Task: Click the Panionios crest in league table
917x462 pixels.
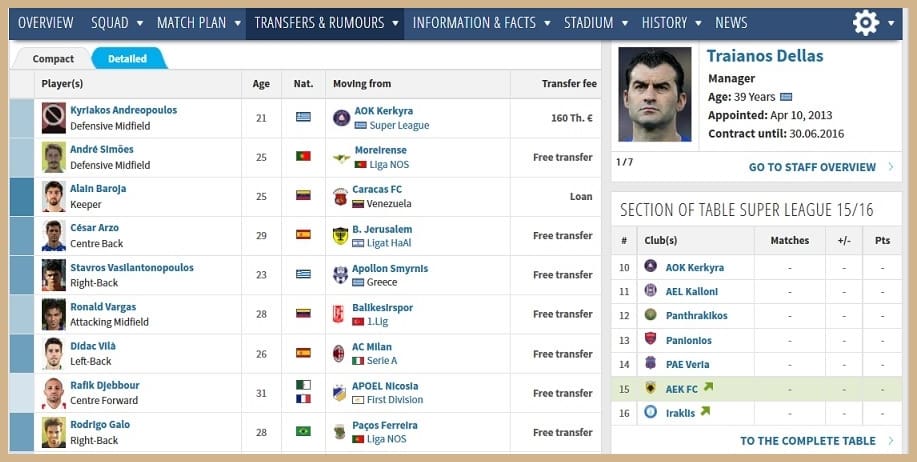Action: (651, 339)
